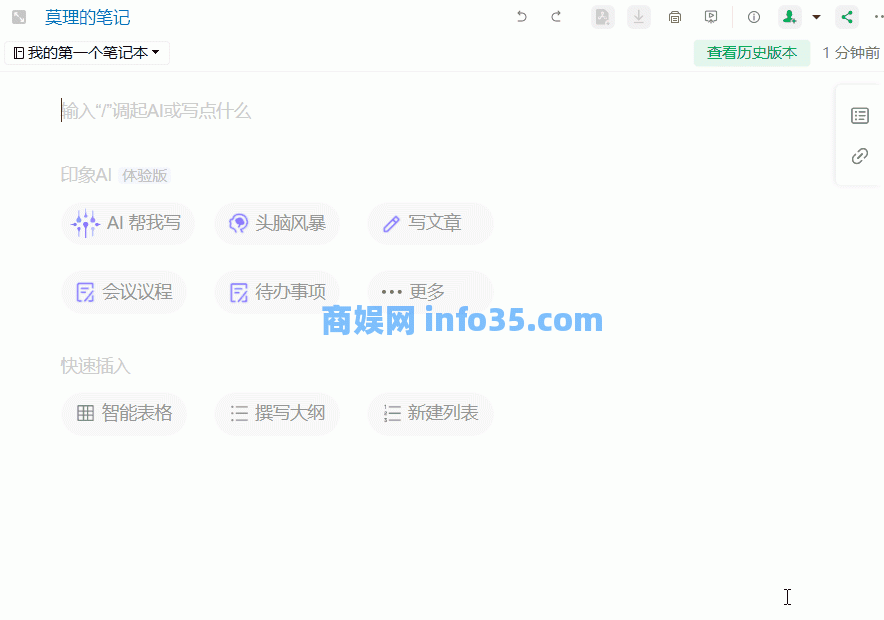Toggle full-screen with the expand icon
This screenshot has width=884, height=620.
tap(19, 17)
